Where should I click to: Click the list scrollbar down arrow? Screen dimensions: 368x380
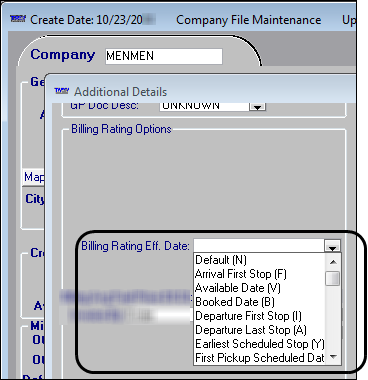pyautogui.click(x=333, y=357)
